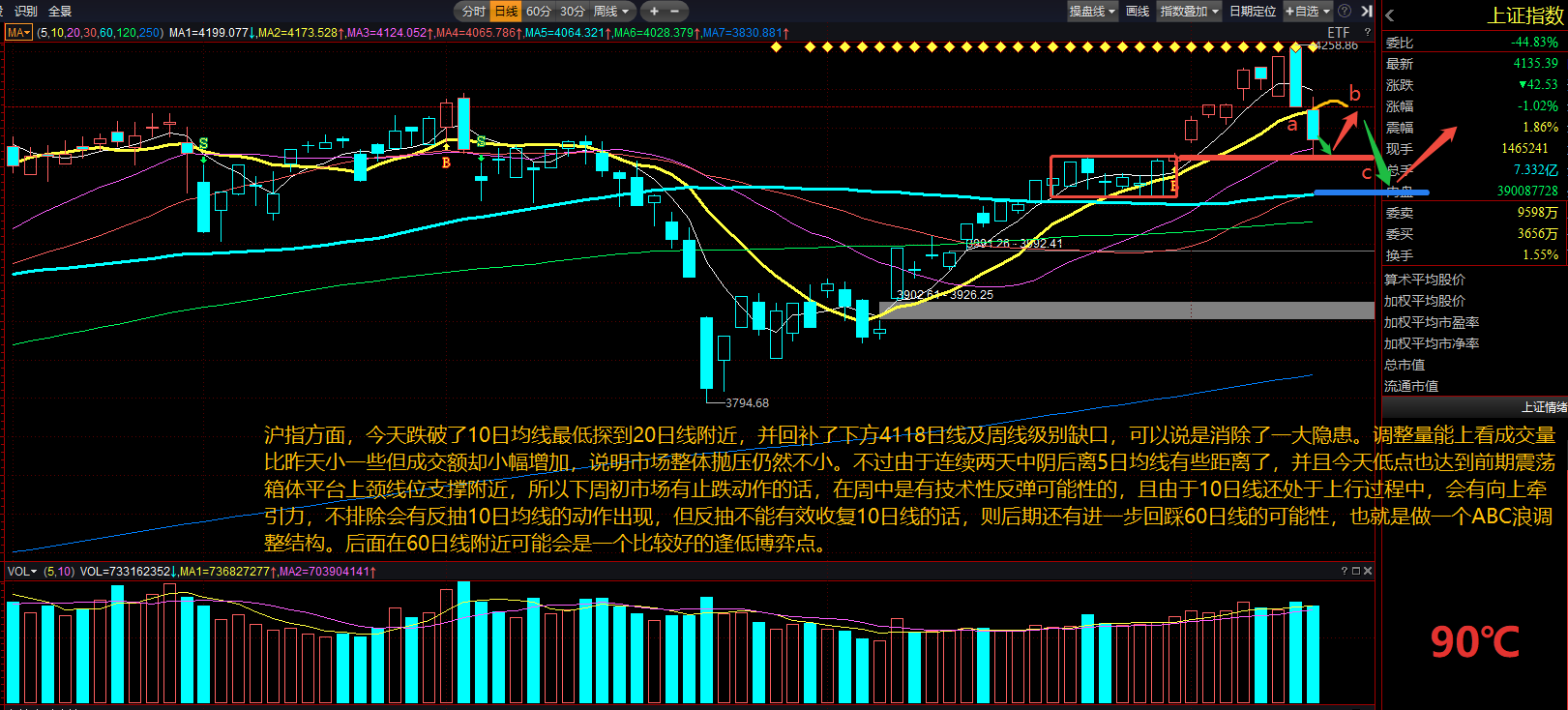Expand the 指数叠加 dropdown
The width and height of the screenshot is (1568, 710).
(1189, 11)
